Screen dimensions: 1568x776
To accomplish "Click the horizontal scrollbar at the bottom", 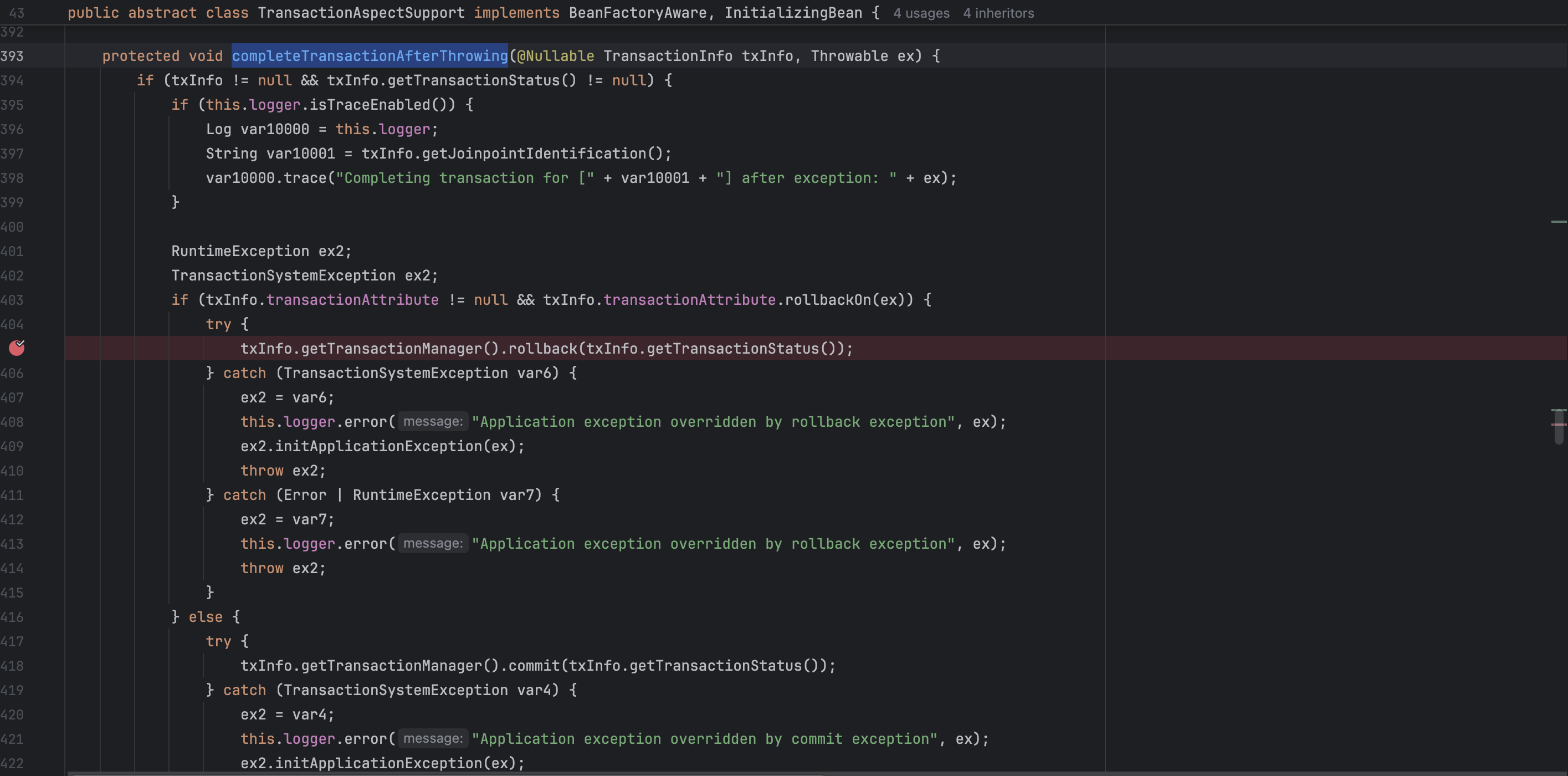I will coord(447,774).
